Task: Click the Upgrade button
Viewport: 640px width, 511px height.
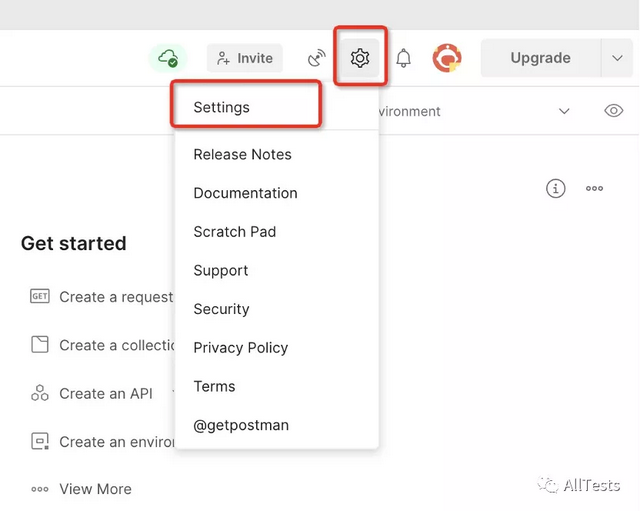Action: (540, 58)
